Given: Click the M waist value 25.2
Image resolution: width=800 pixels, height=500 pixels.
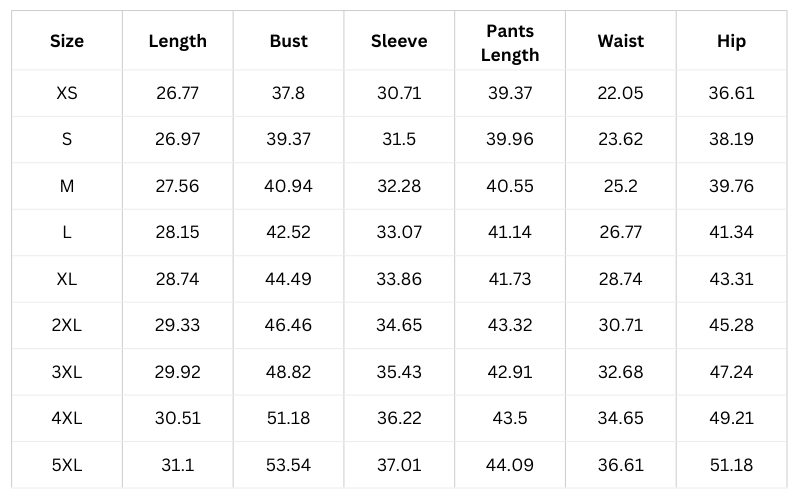Looking at the screenshot, I should click(x=620, y=186).
